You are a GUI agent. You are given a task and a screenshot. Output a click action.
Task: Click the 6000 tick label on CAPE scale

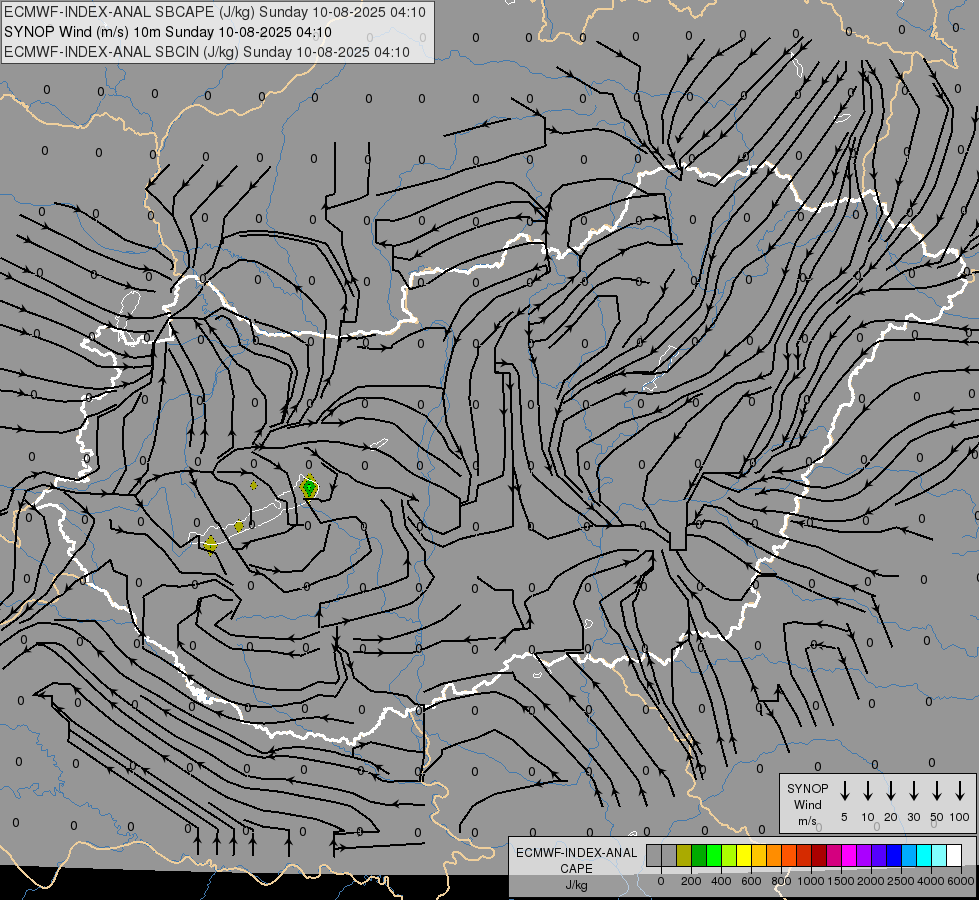[961, 881]
